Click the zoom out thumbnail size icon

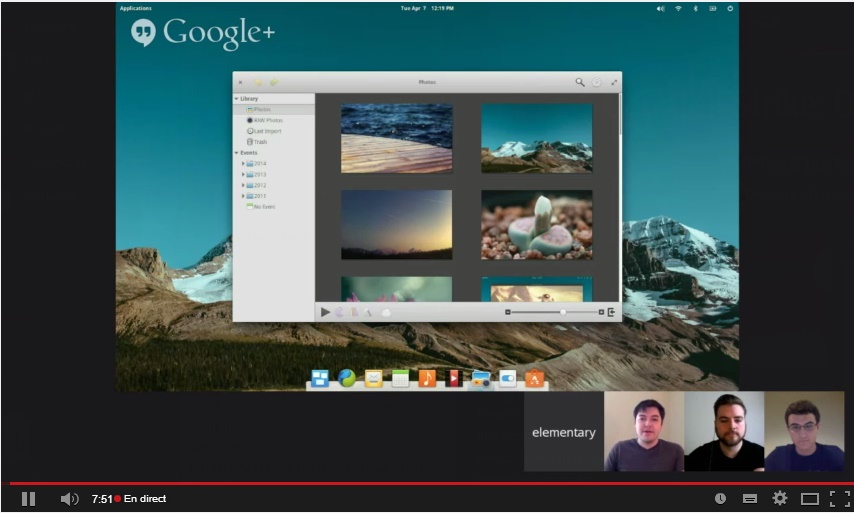508,312
